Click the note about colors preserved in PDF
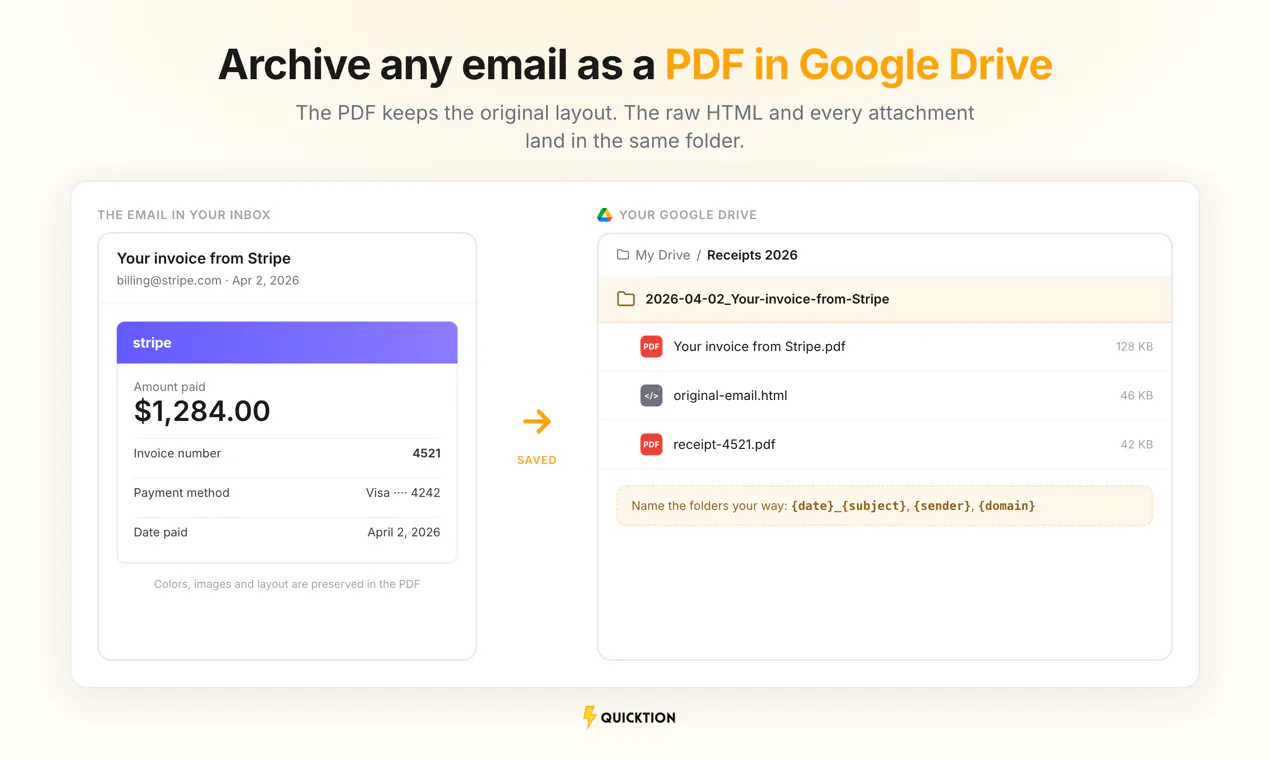 (x=287, y=584)
